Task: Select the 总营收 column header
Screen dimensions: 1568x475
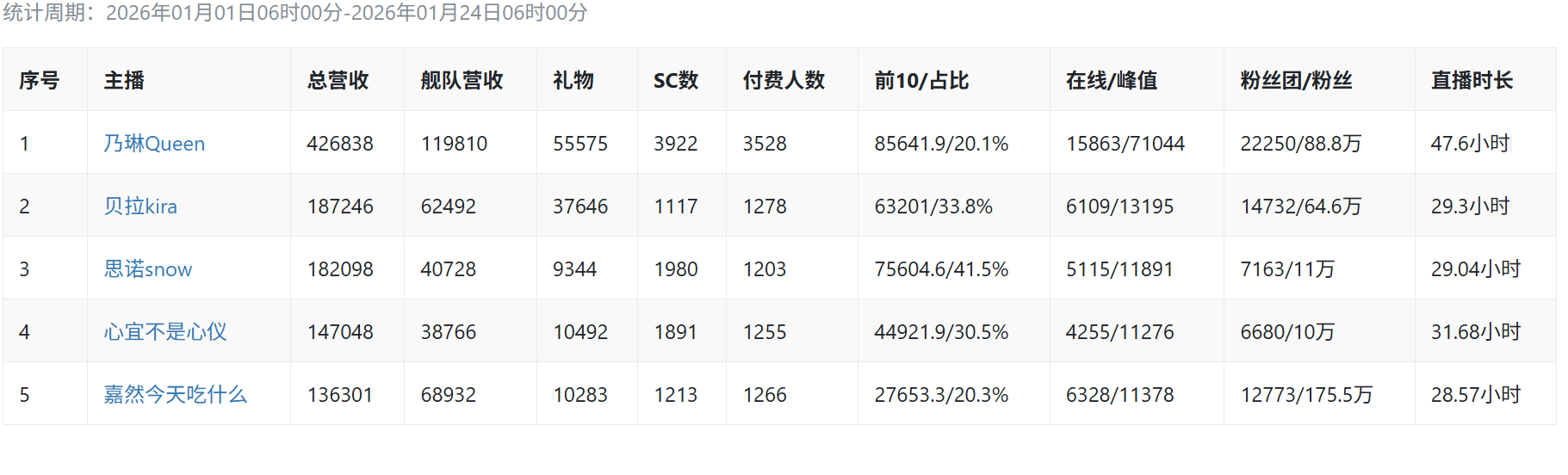Action: (338, 81)
